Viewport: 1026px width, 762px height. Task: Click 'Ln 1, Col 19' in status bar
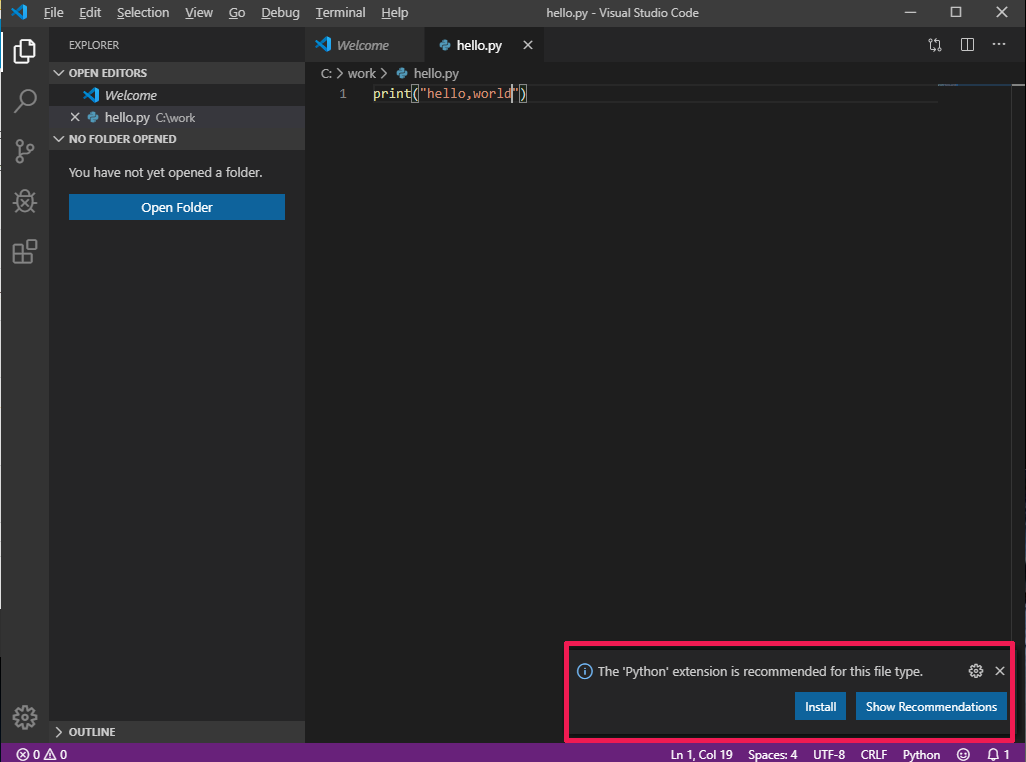[x=701, y=754]
